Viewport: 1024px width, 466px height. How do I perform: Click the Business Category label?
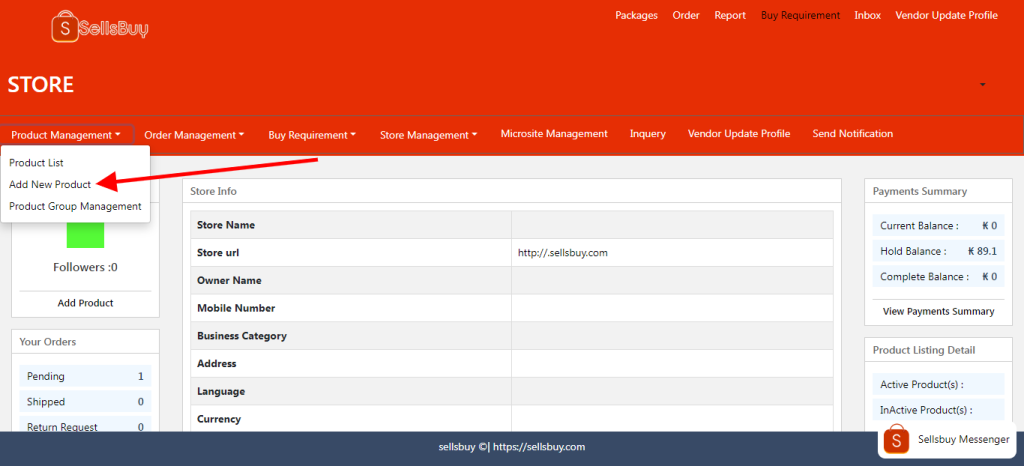242,336
